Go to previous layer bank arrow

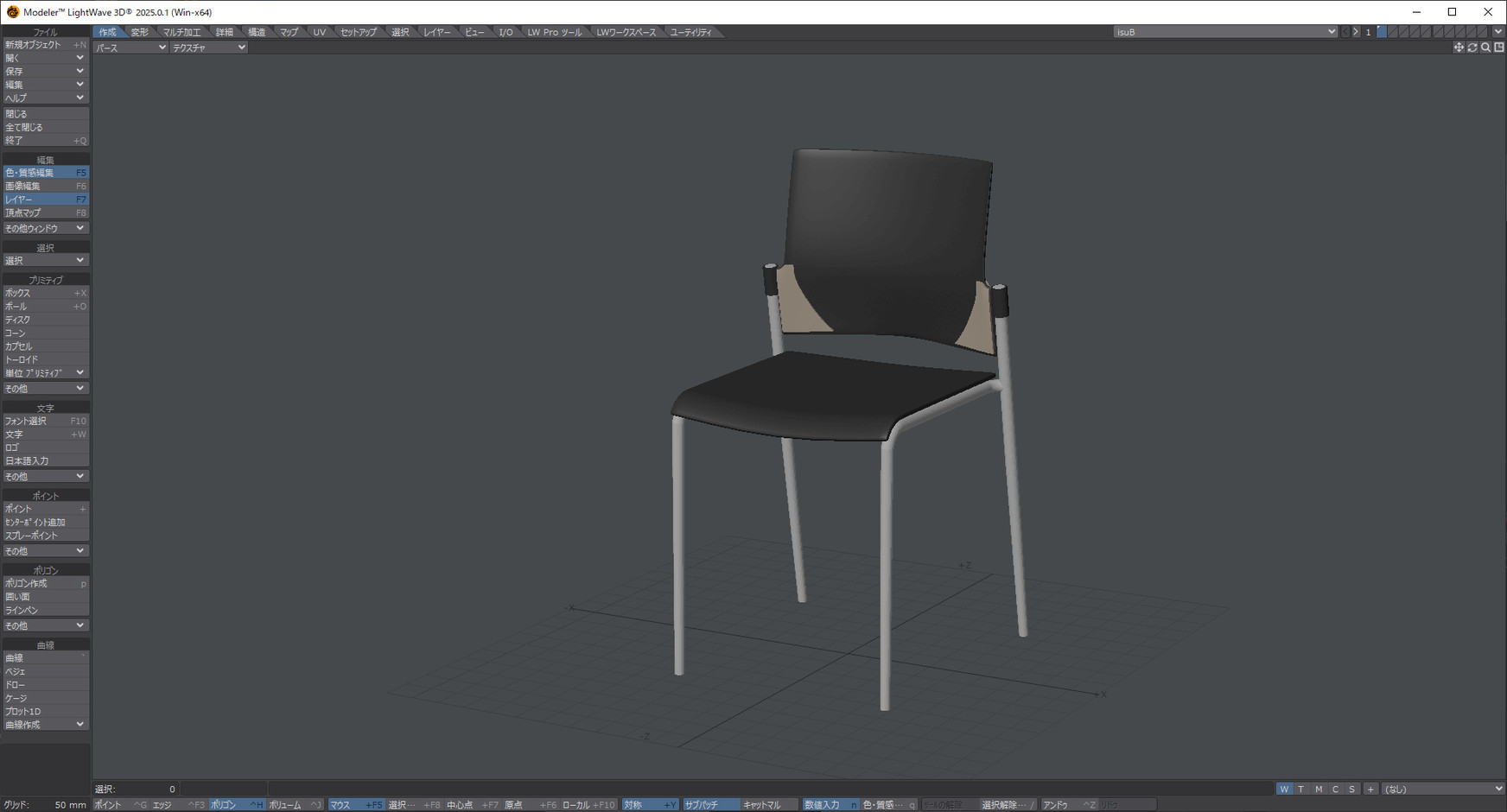tap(1345, 32)
